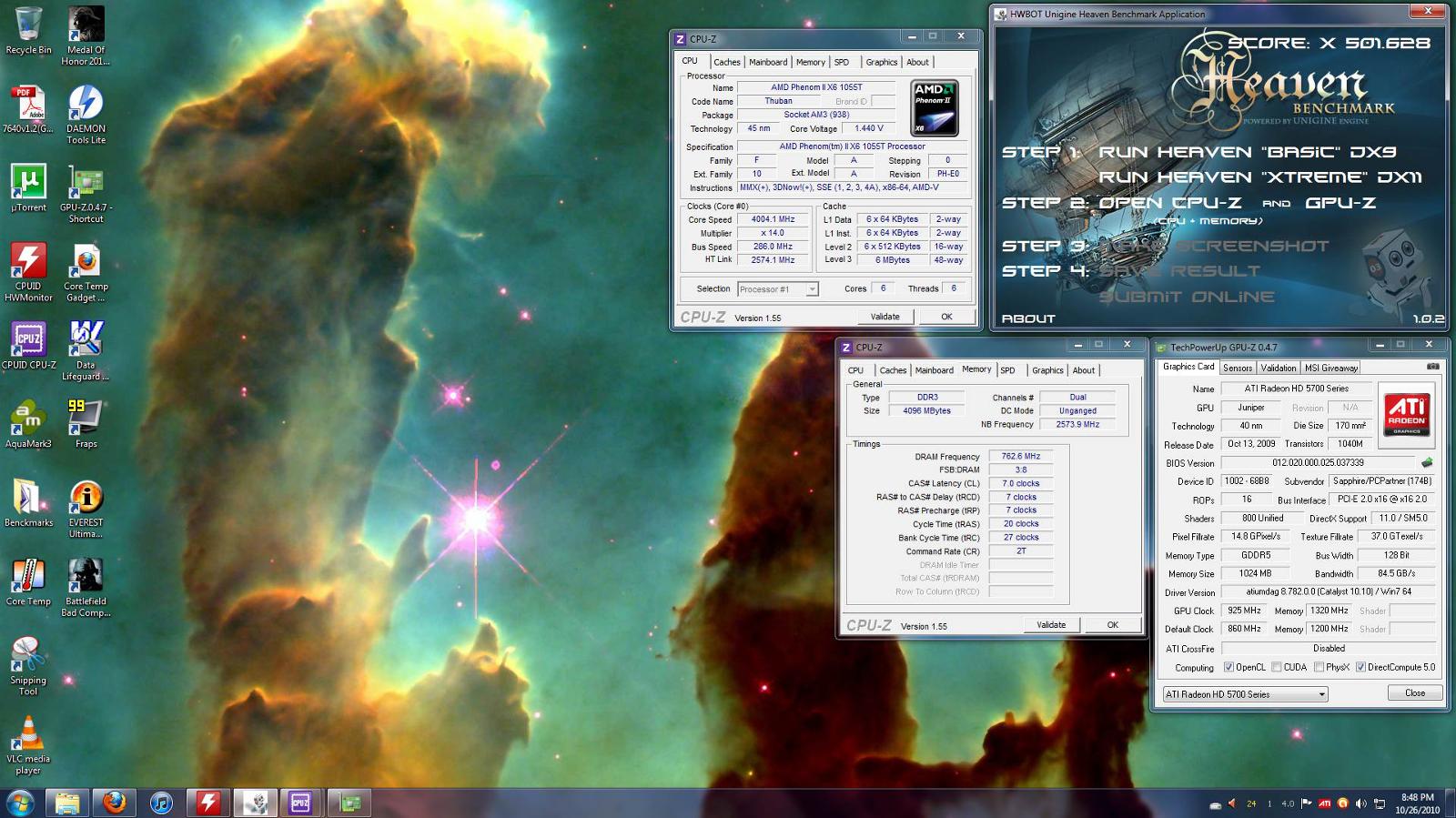Switch to GPU-Z taskbar button
The height and width of the screenshot is (818, 1456).
coord(349,803)
